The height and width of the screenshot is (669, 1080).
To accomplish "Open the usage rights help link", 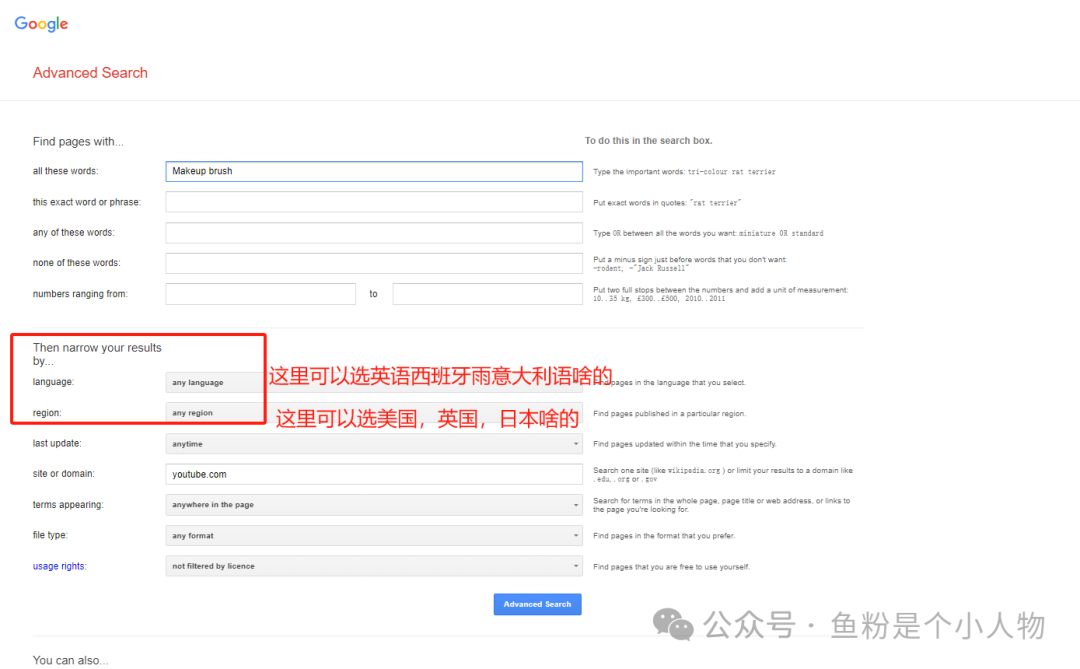I will click(58, 565).
